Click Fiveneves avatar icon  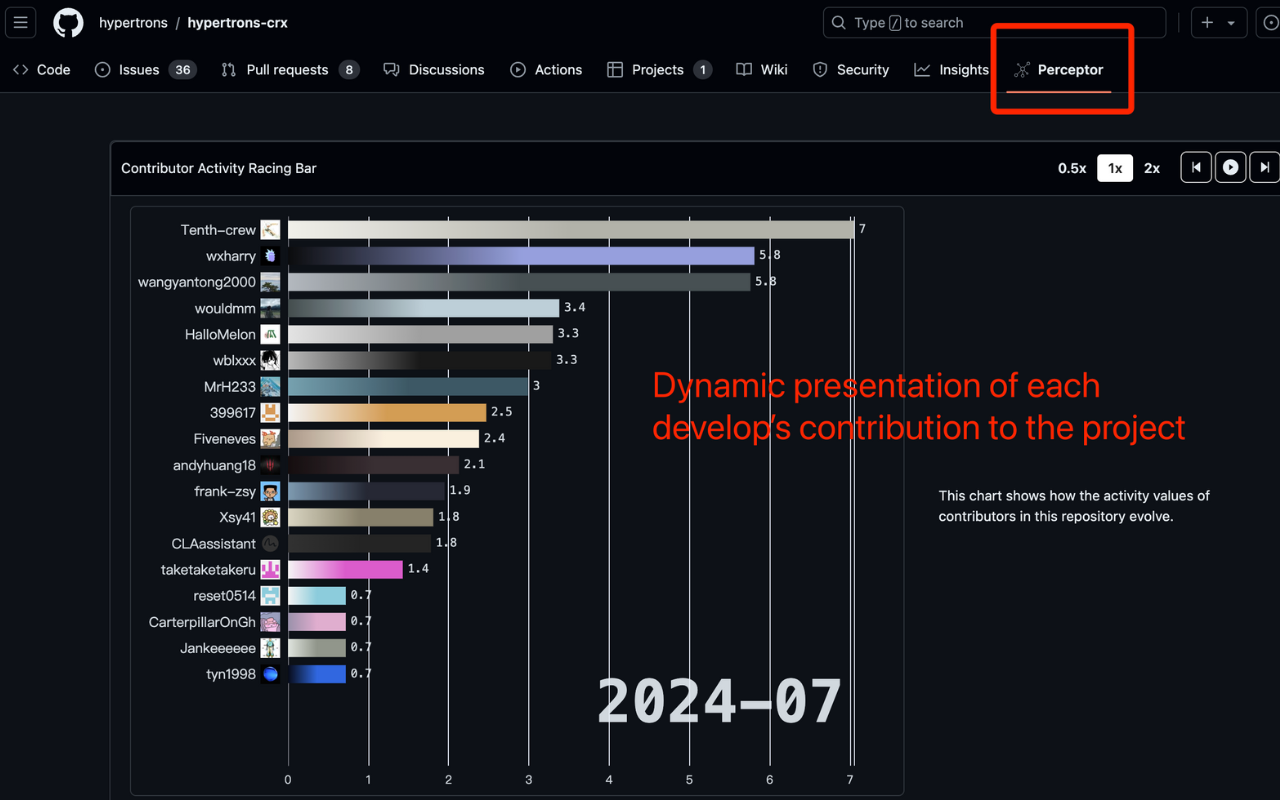270,438
